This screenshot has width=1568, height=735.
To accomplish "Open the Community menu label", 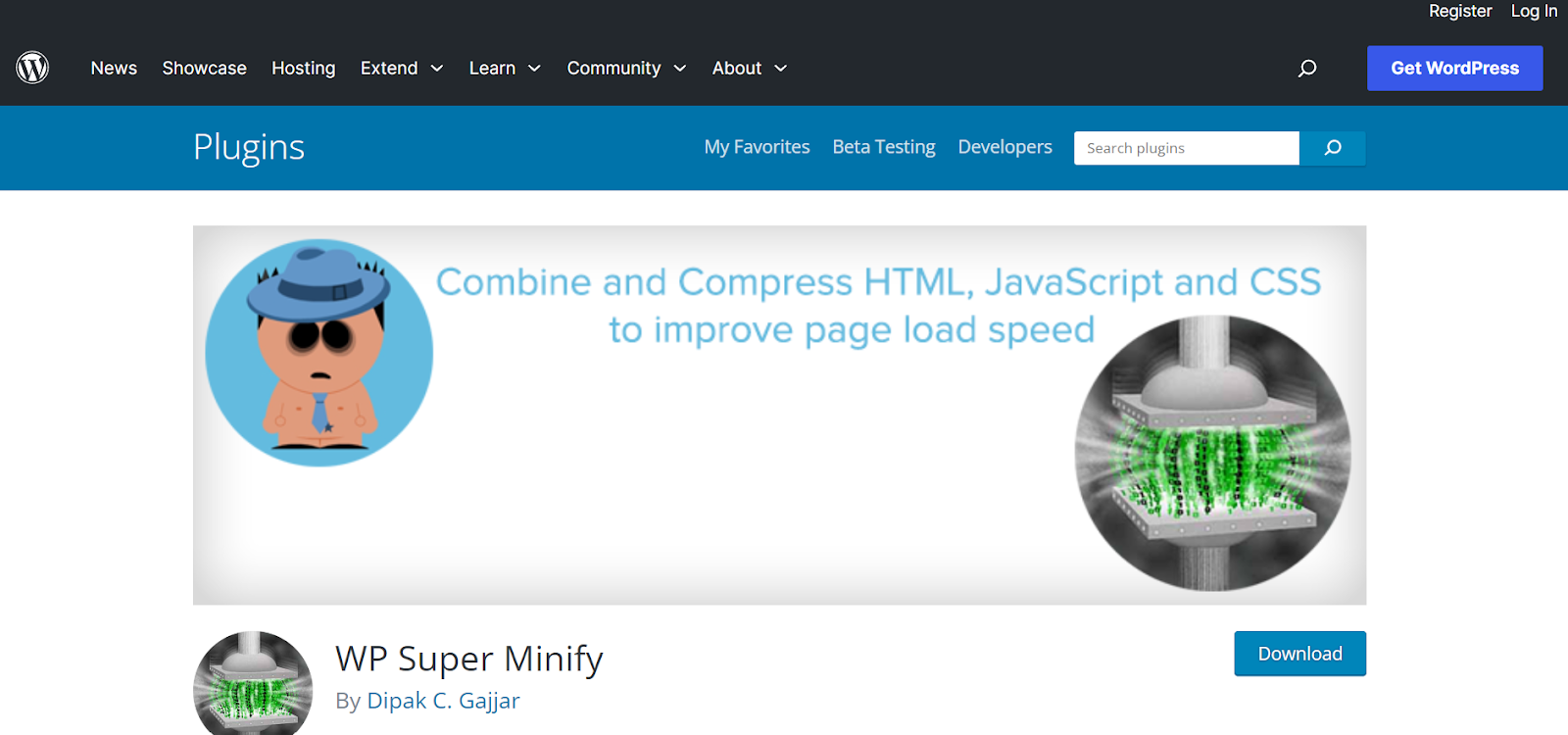I will pos(613,69).
